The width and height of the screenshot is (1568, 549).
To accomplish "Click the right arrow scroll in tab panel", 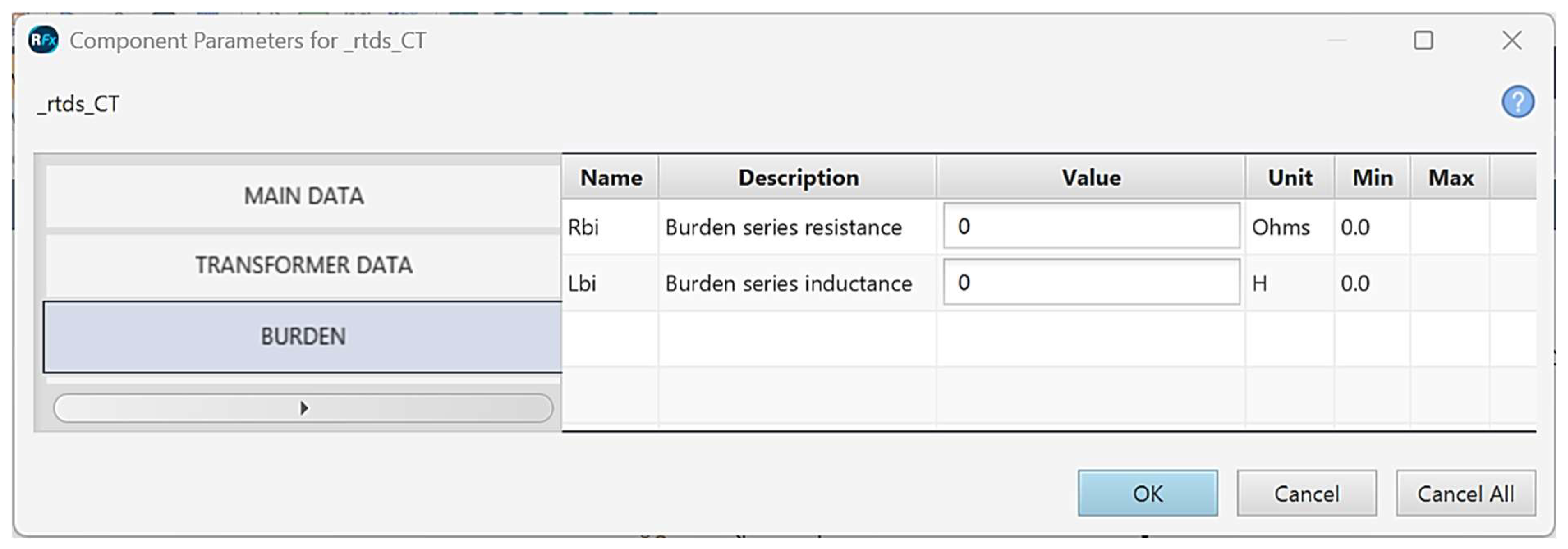I will [x=303, y=408].
